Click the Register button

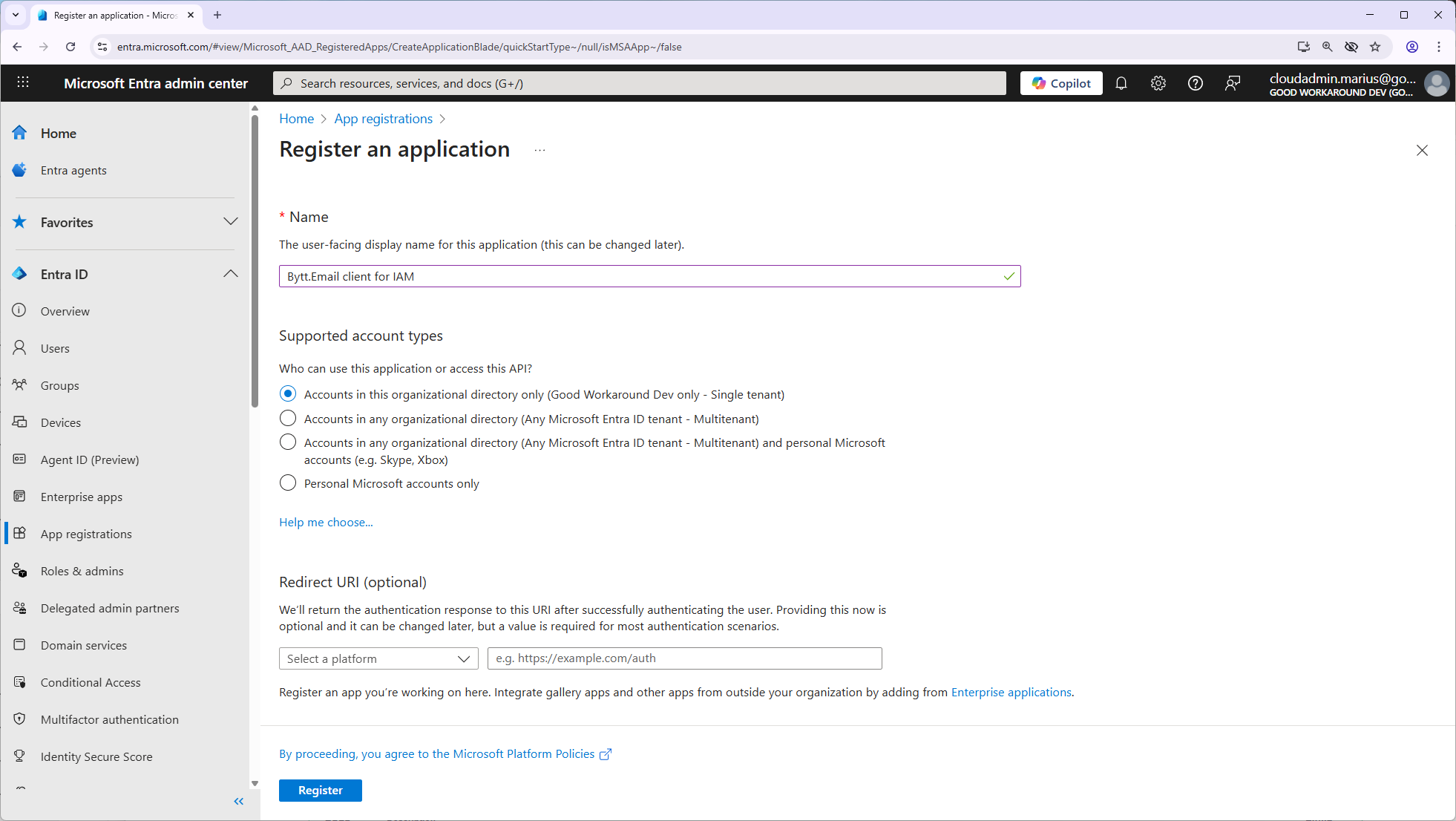point(320,791)
